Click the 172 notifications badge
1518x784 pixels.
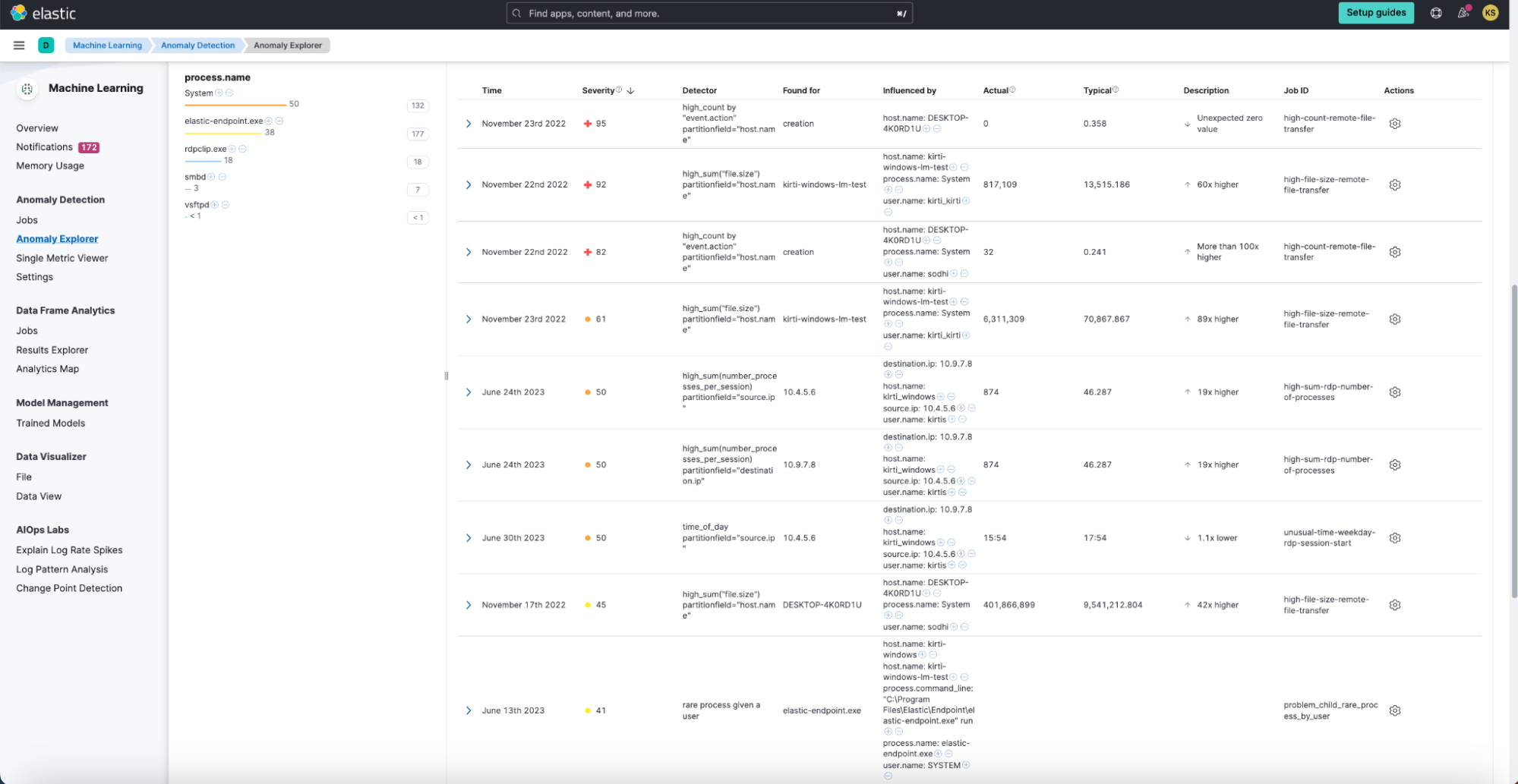89,147
